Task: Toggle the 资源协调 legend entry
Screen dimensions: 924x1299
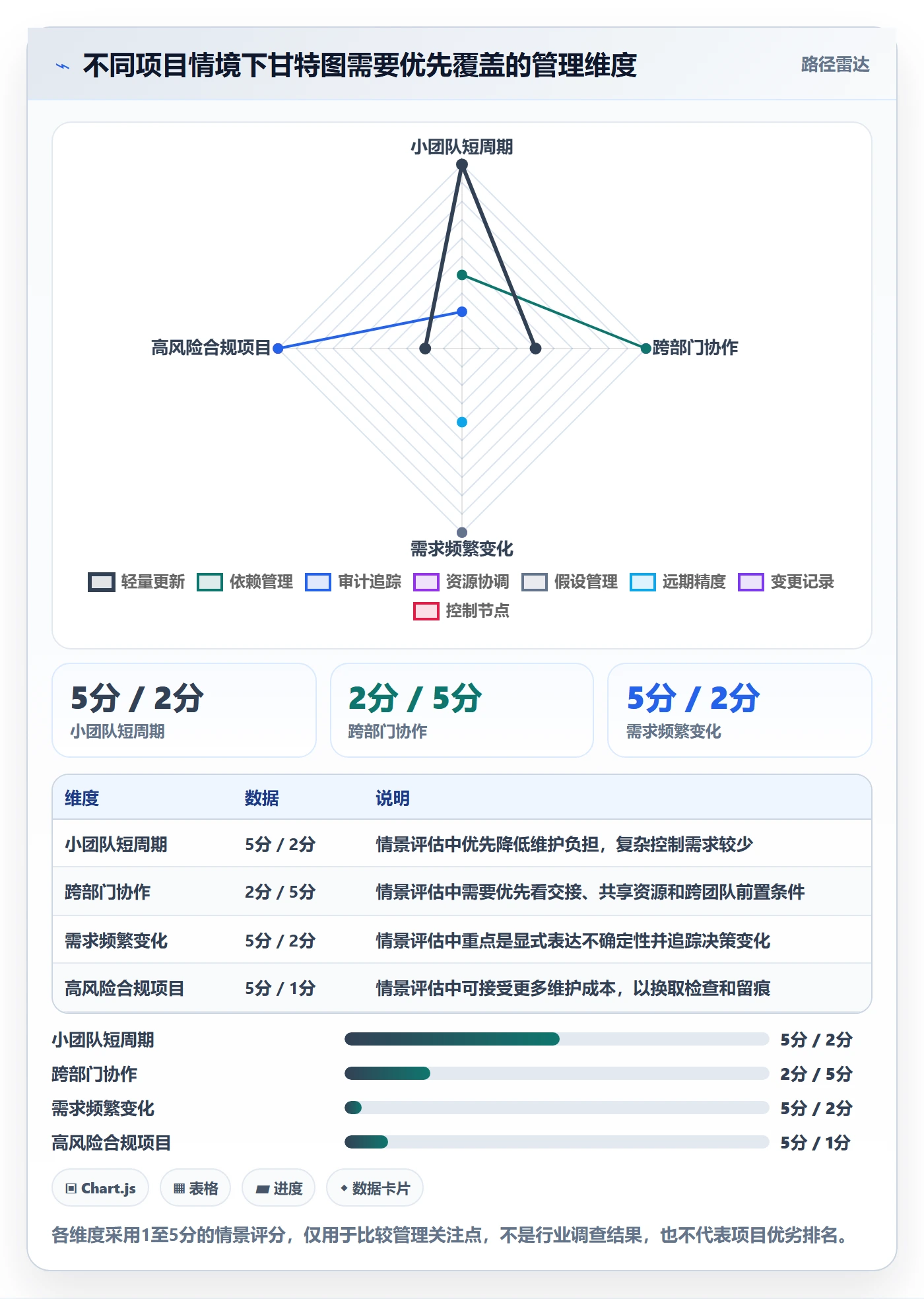Action: coord(461,582)
